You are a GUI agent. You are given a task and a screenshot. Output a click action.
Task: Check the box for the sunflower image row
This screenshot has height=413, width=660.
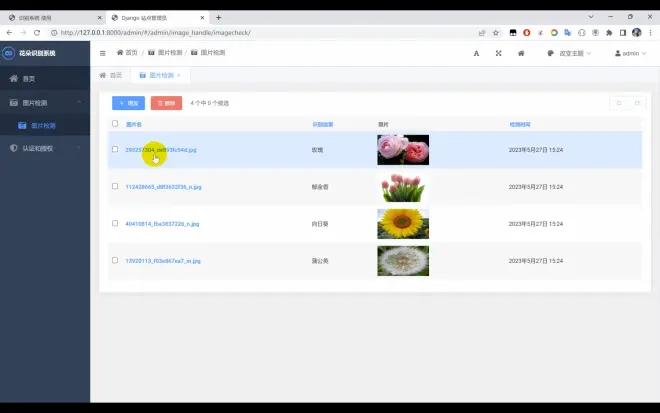click(x=115, y=223)
